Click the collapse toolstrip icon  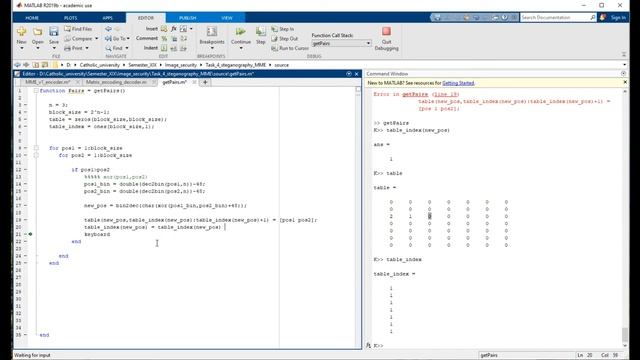(624, 54)
